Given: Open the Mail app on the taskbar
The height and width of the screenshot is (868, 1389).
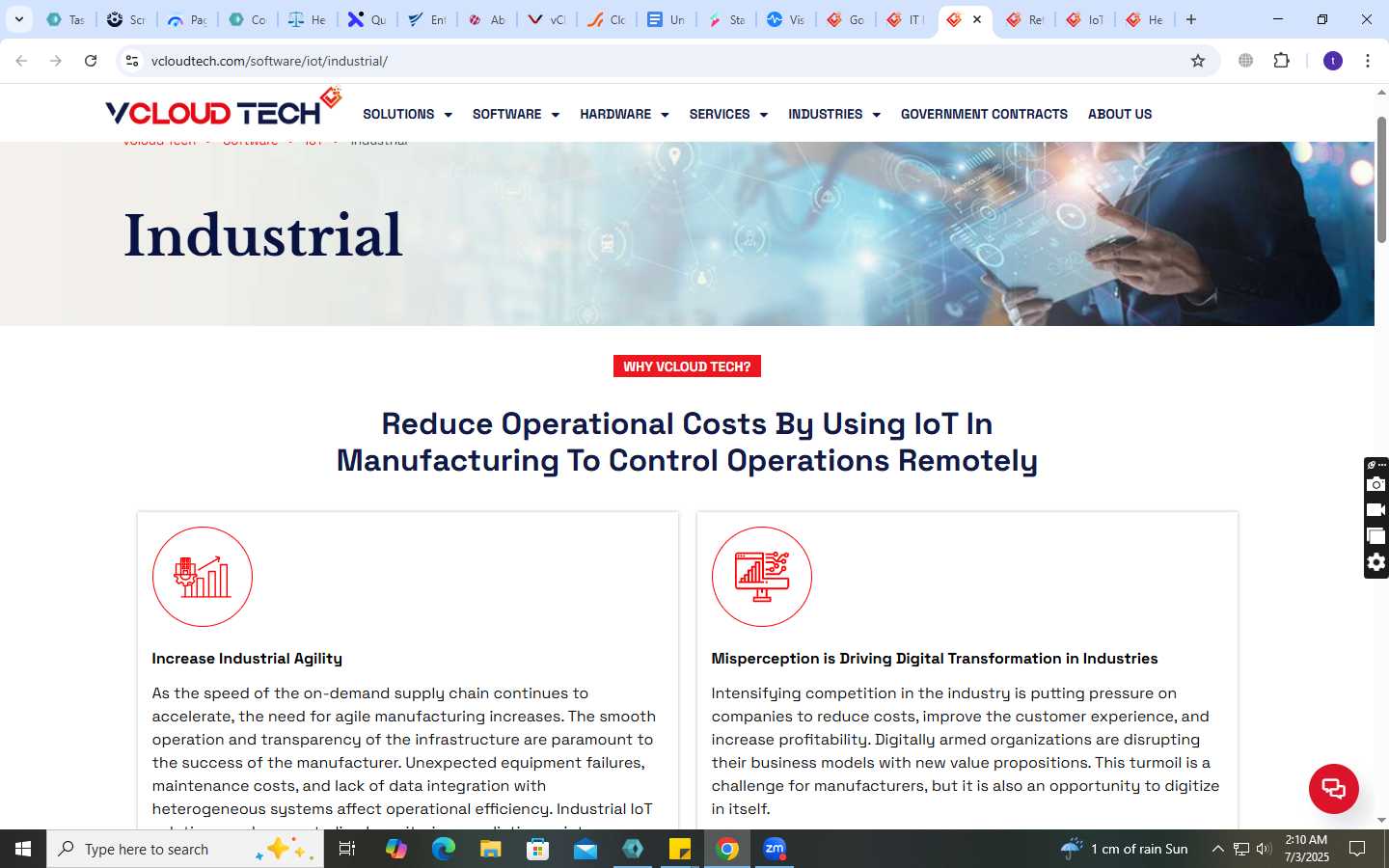Looking at the screenshot, I should [x=586, y=849].
